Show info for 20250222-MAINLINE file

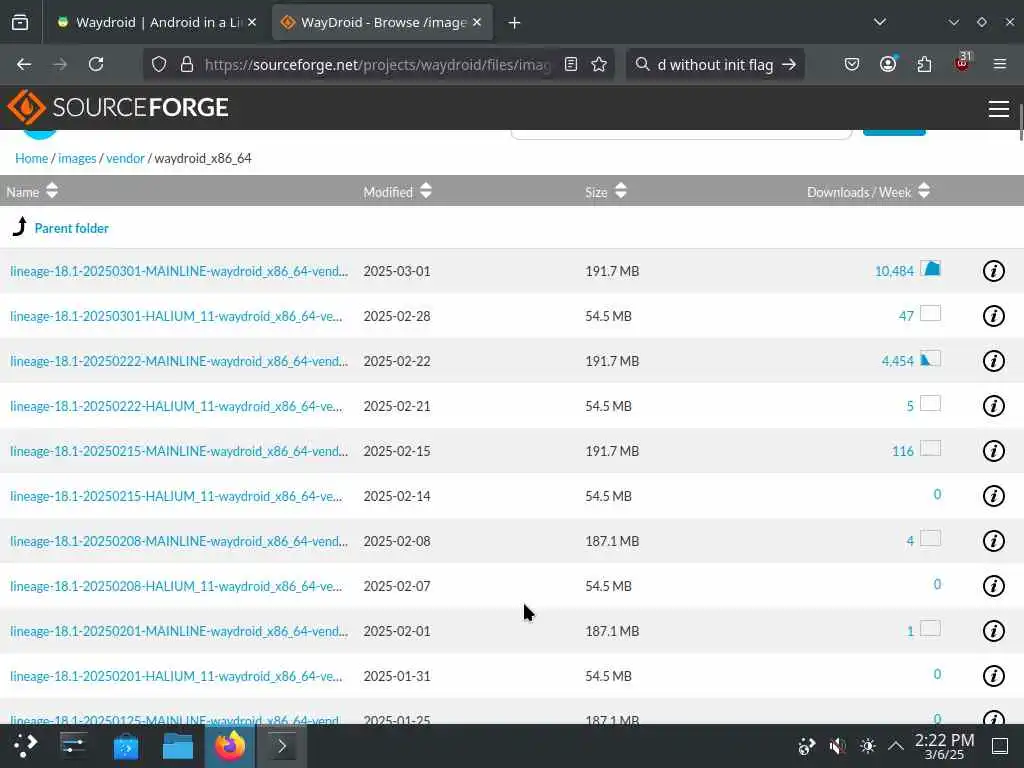click(993, 361)
